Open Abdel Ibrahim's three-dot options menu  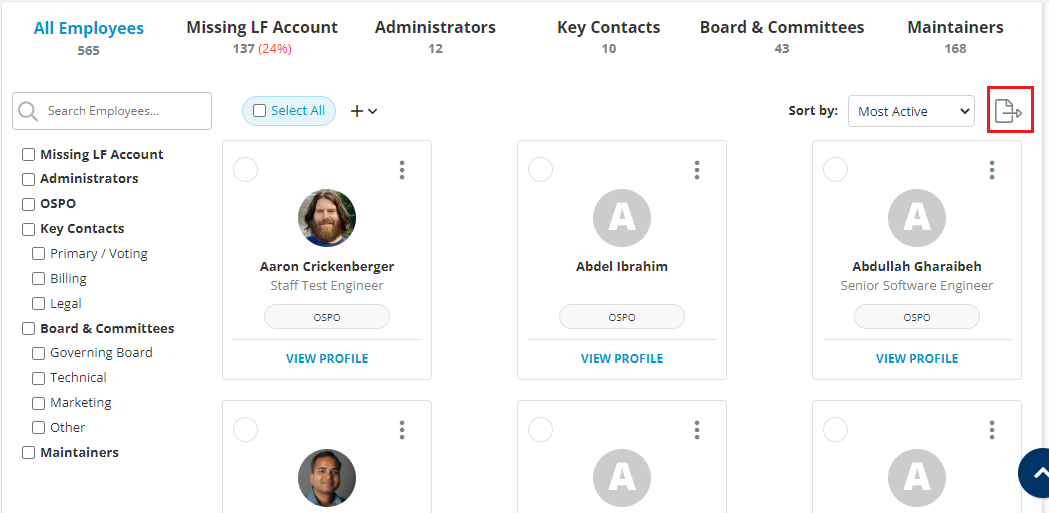pos(697,170)
